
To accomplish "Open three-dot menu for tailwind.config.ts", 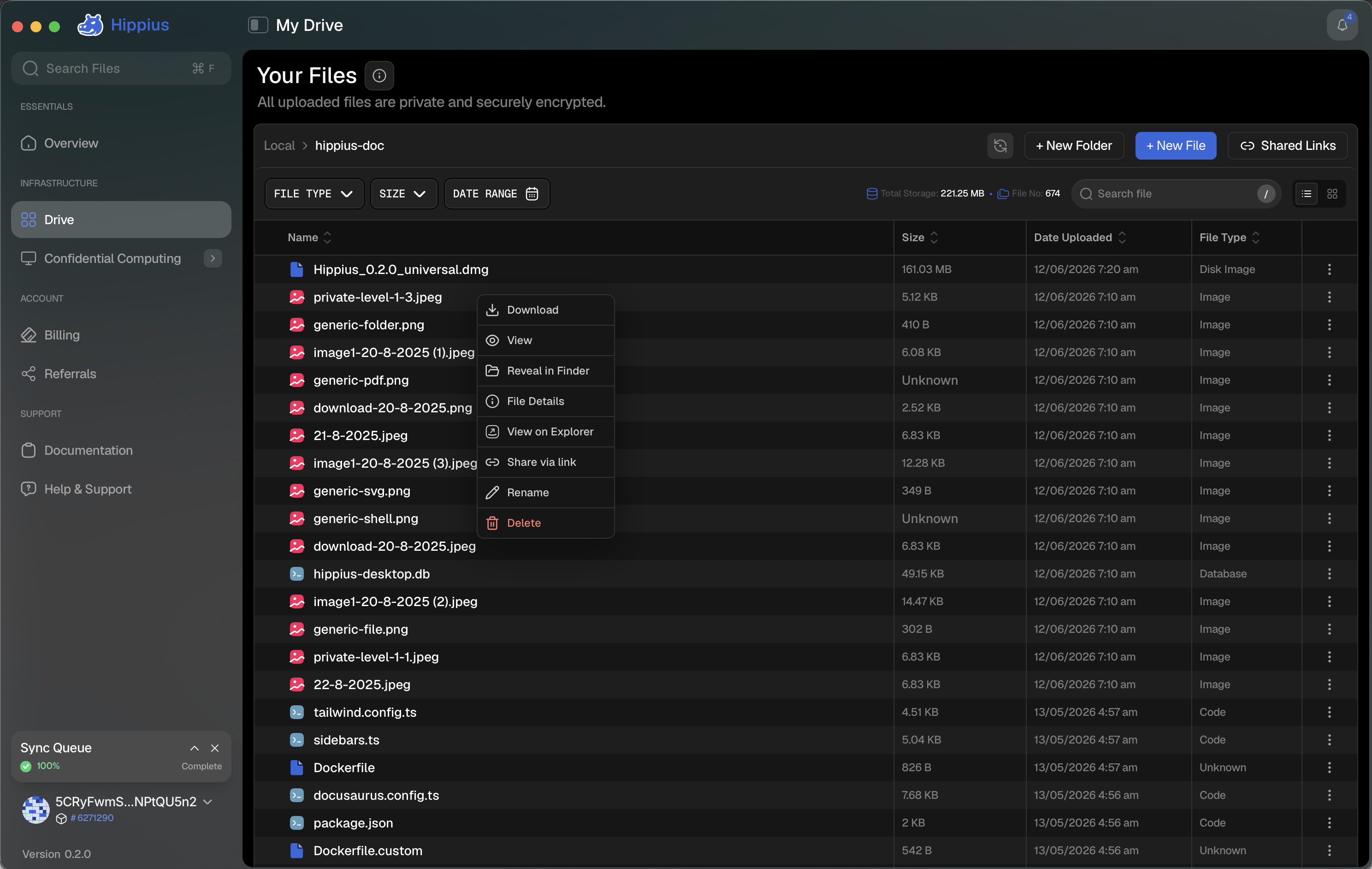I will (x=1329, y=712).
